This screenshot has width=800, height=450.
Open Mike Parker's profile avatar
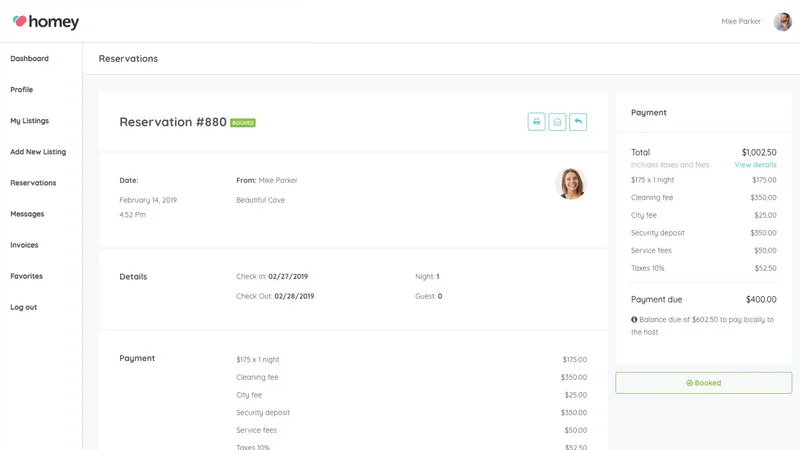click(782, 21)
